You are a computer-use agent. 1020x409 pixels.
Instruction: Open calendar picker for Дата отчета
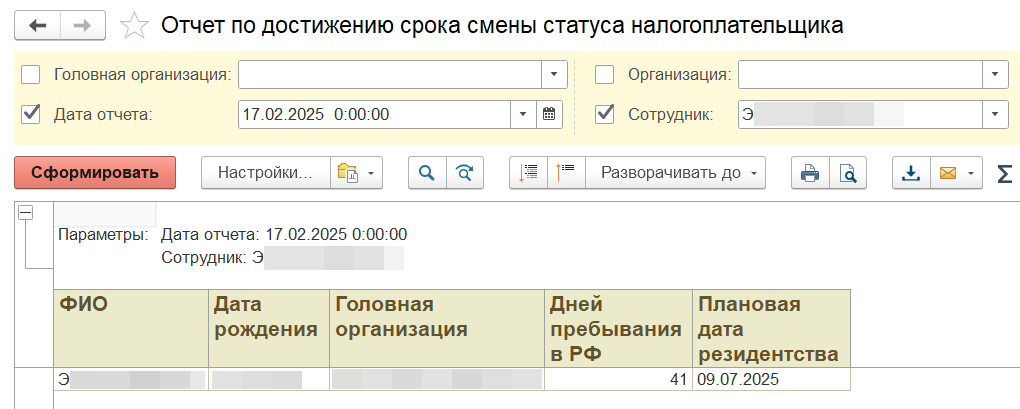click(550, 114)
